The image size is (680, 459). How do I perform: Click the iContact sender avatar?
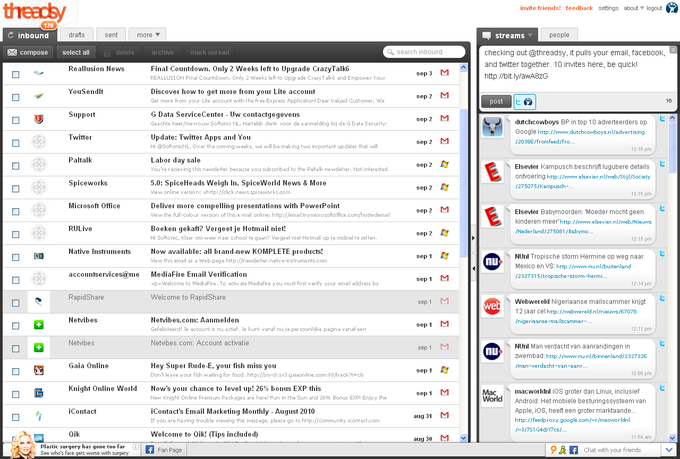coord(39,416)
